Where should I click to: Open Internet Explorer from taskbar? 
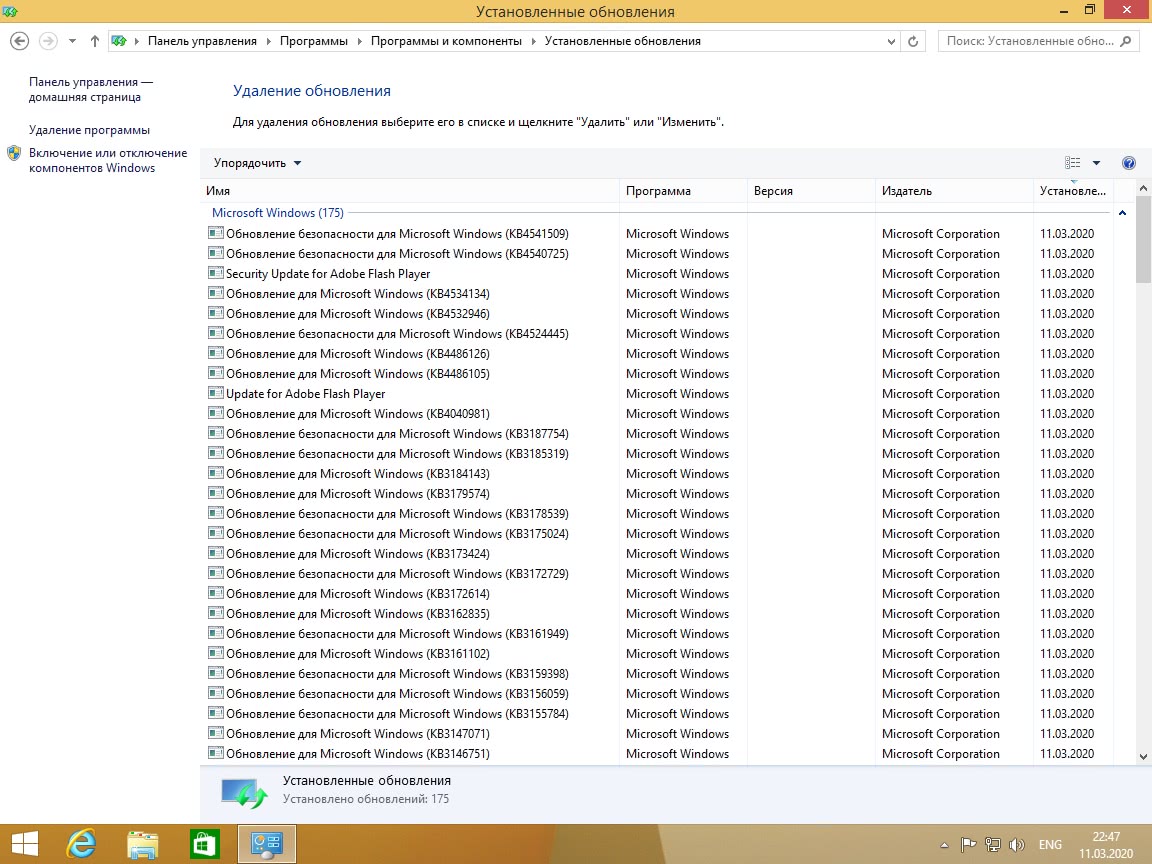[81, 844]
